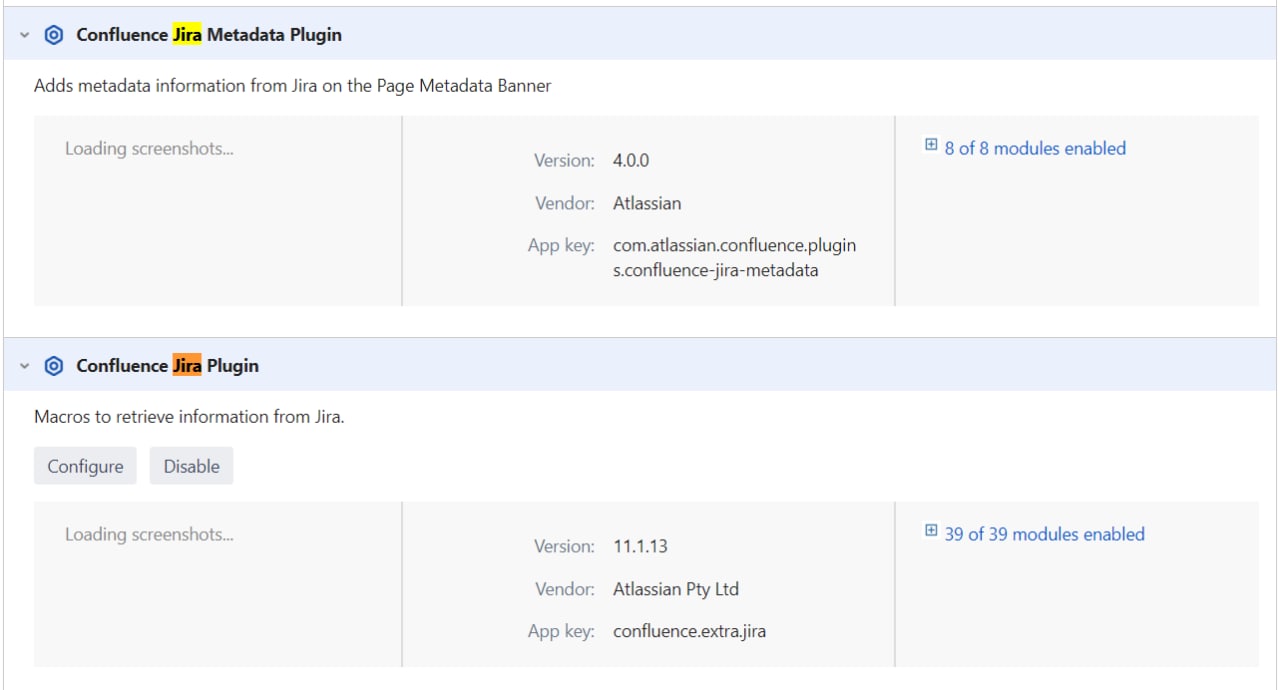Click the description 'Adds metadata information from Jira on the Page Metadata Banner'
1280x690 pixels.
pyautogui.click(x=292, y=86)
